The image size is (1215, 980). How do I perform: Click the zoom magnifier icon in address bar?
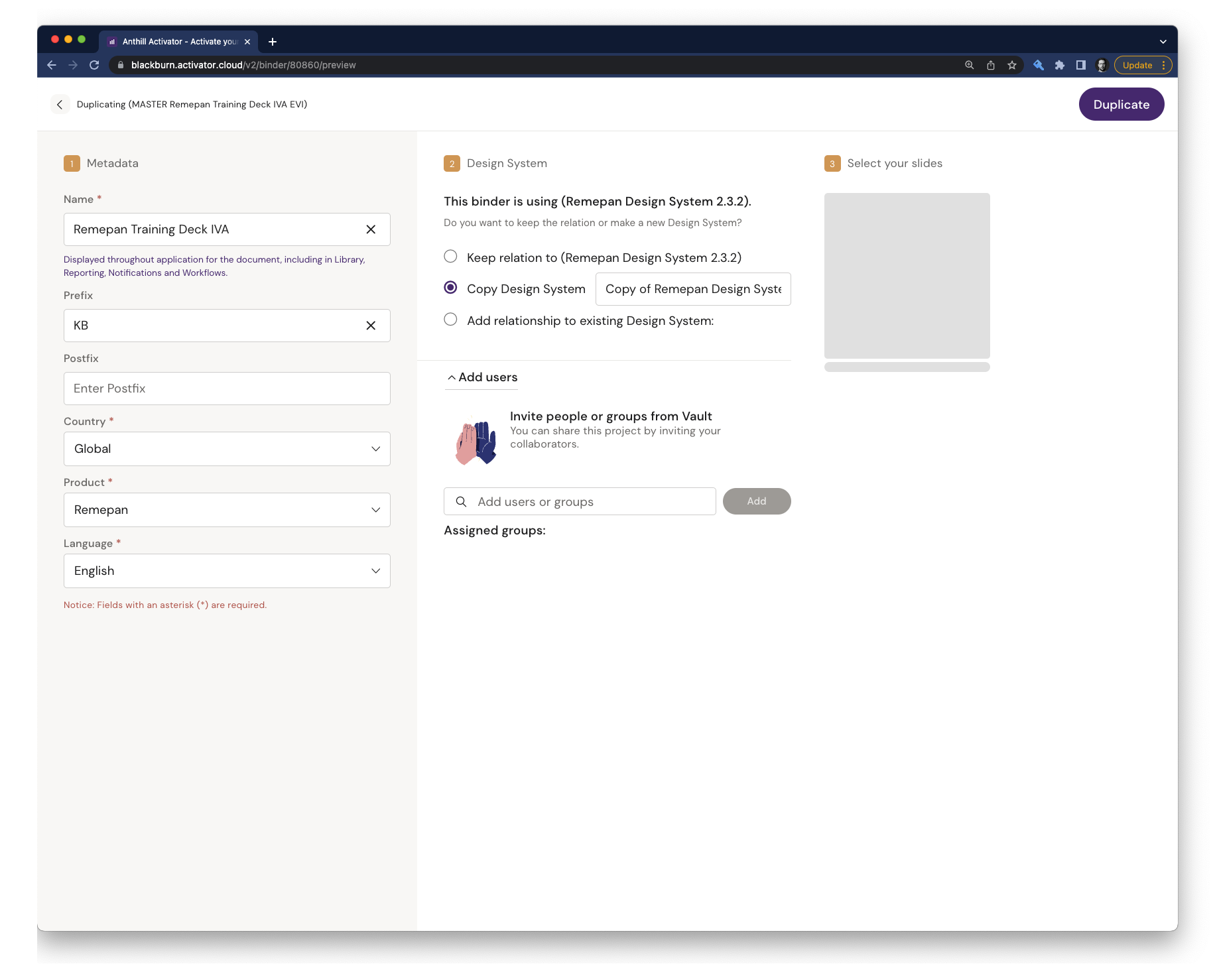969,65
